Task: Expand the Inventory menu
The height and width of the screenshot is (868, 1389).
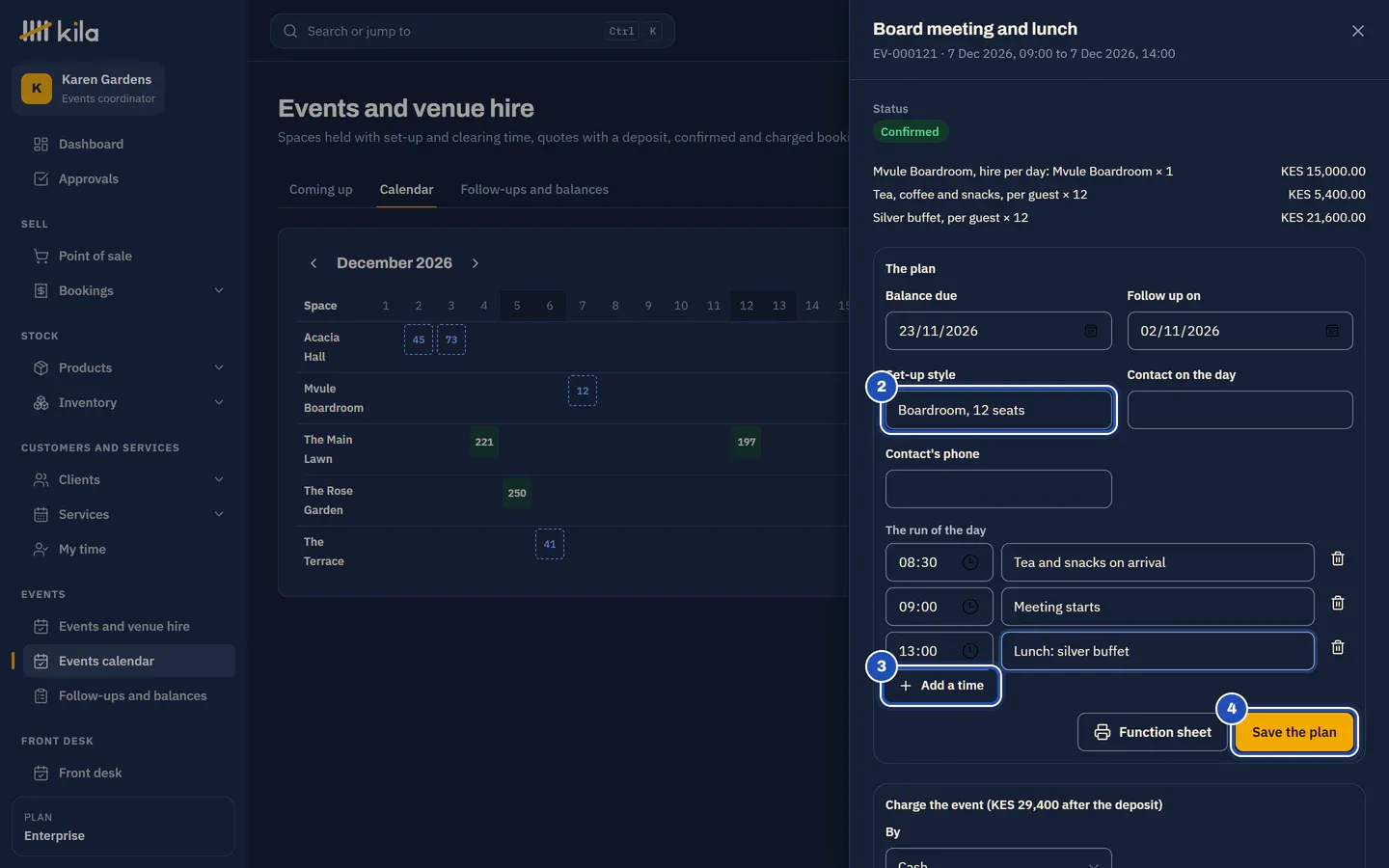Action: [128, 403]
